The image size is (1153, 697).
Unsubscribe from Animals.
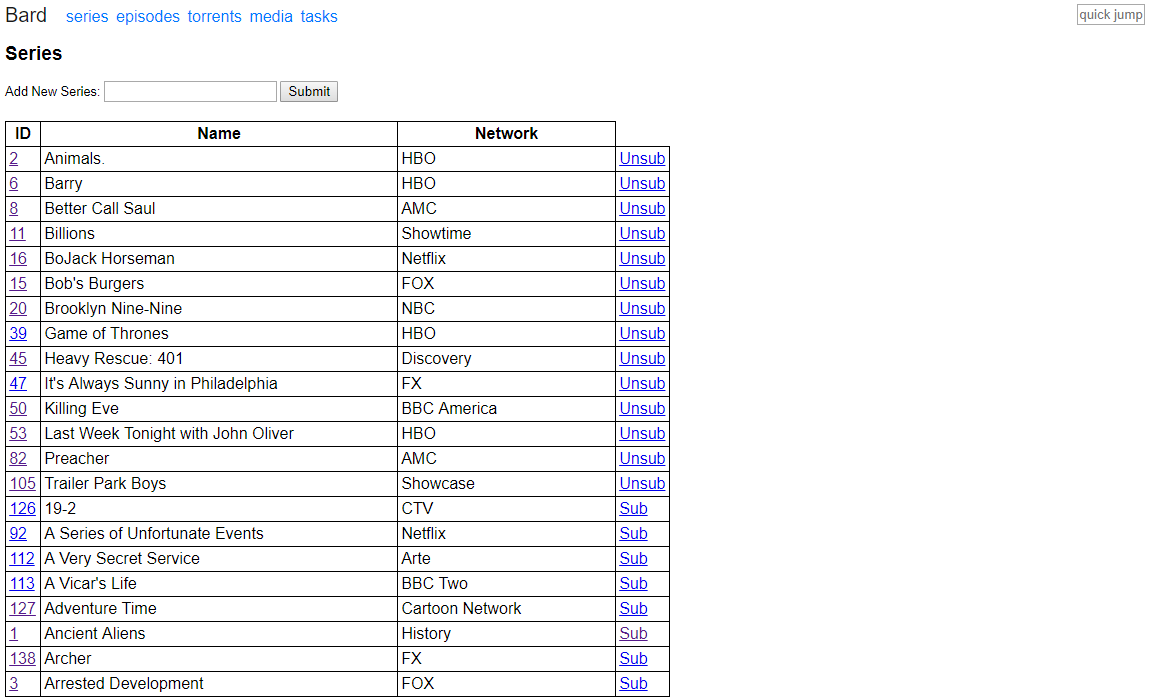click(642, 158)
